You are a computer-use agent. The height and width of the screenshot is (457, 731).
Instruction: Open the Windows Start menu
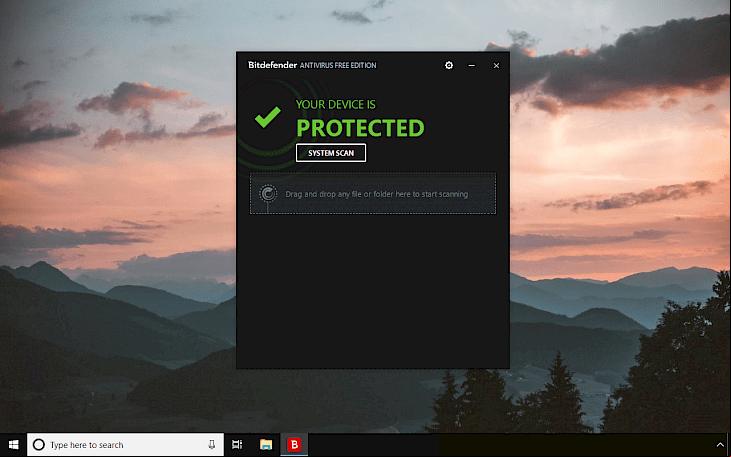point(14,445)
